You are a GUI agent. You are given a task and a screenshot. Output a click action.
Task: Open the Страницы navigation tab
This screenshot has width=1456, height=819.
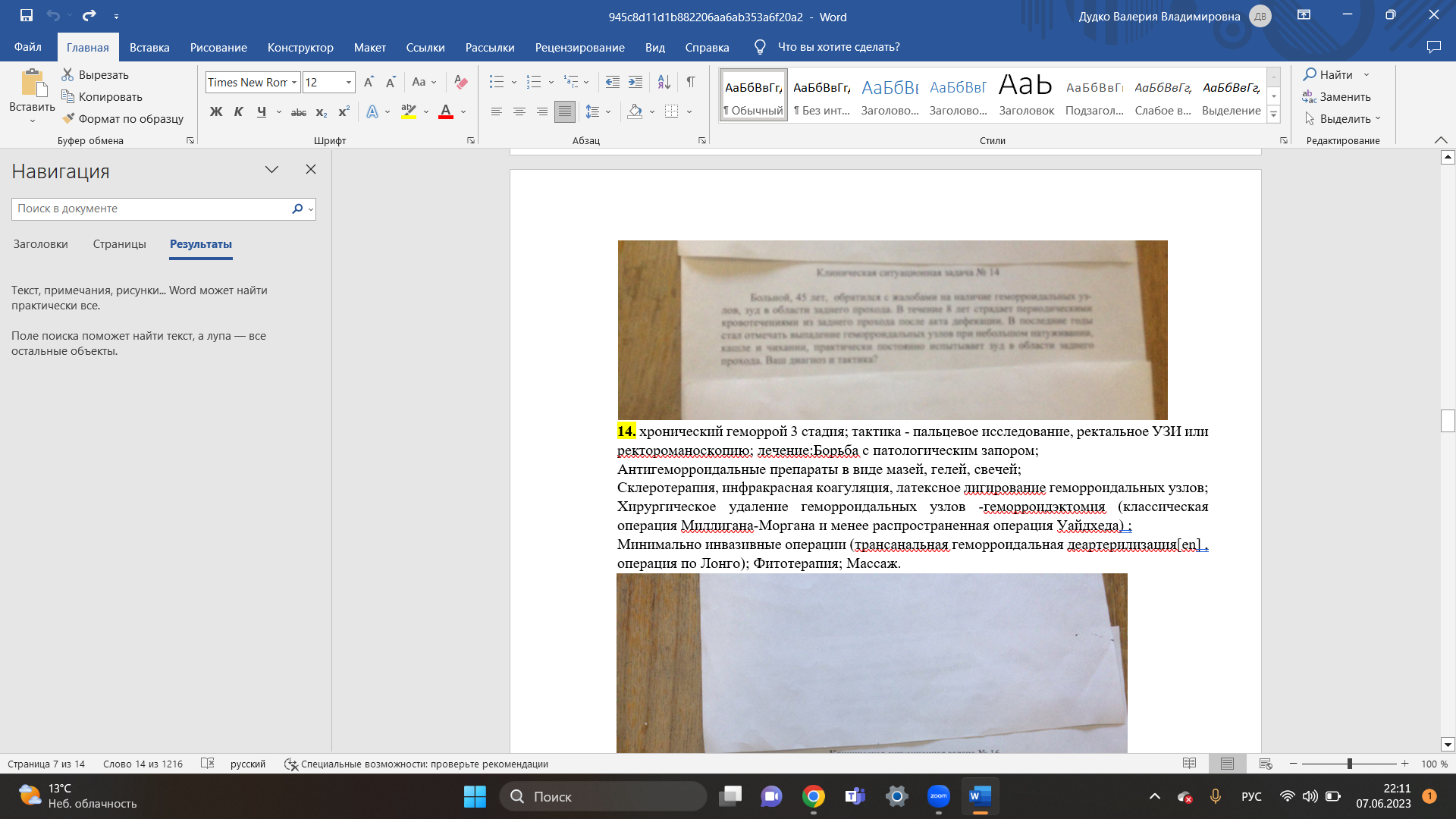120,244
